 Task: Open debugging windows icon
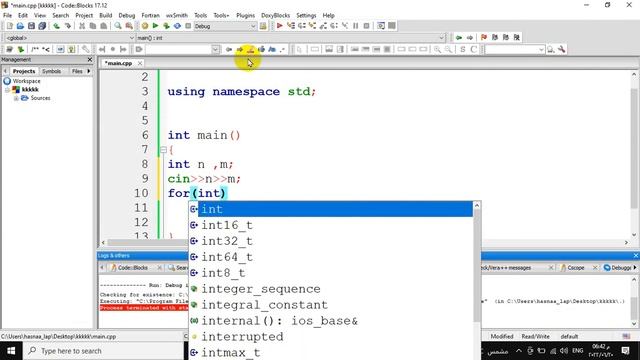(x=381, y=26)
